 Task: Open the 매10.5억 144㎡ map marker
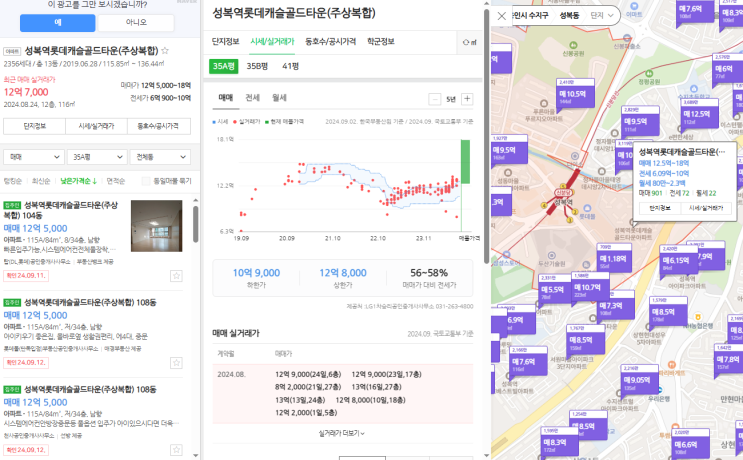(575, 93)
